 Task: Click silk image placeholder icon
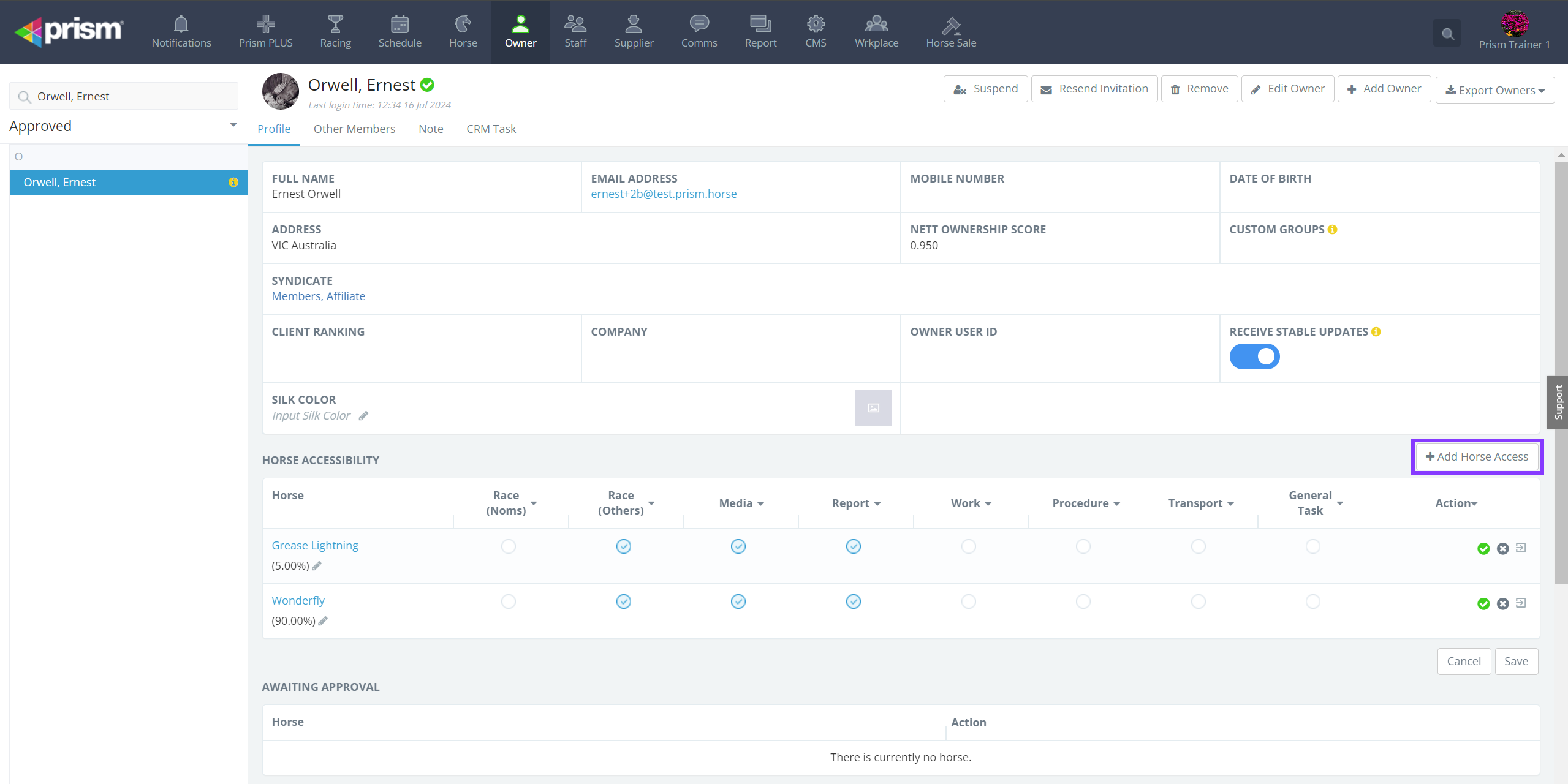873,408
